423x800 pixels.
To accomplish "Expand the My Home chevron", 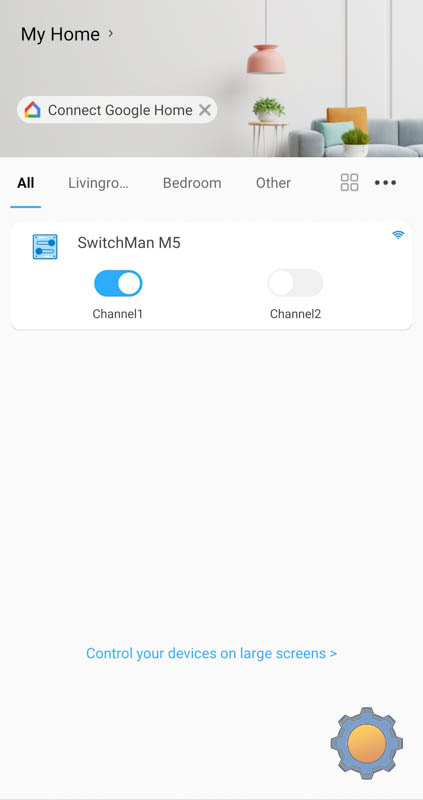I will [x=111, y=34].
